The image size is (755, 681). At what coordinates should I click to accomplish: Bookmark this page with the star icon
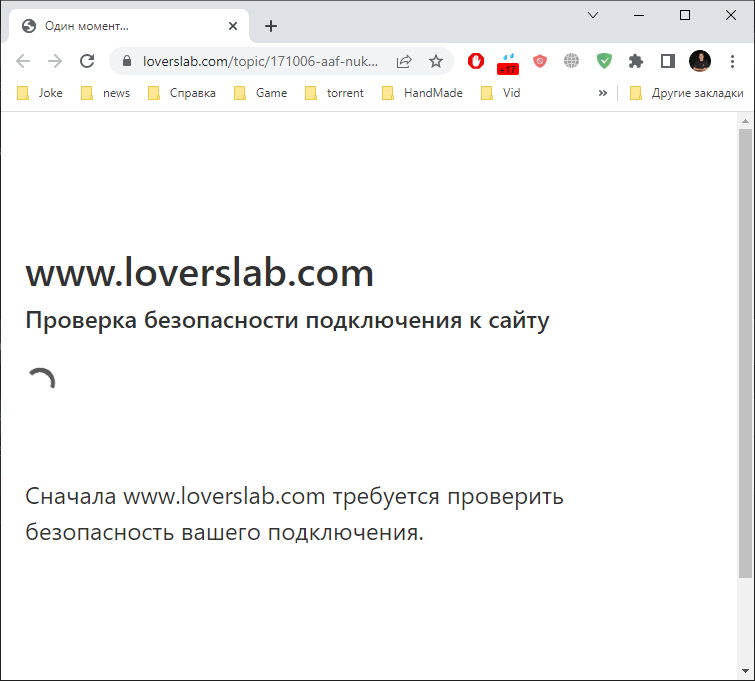[436, 61]
